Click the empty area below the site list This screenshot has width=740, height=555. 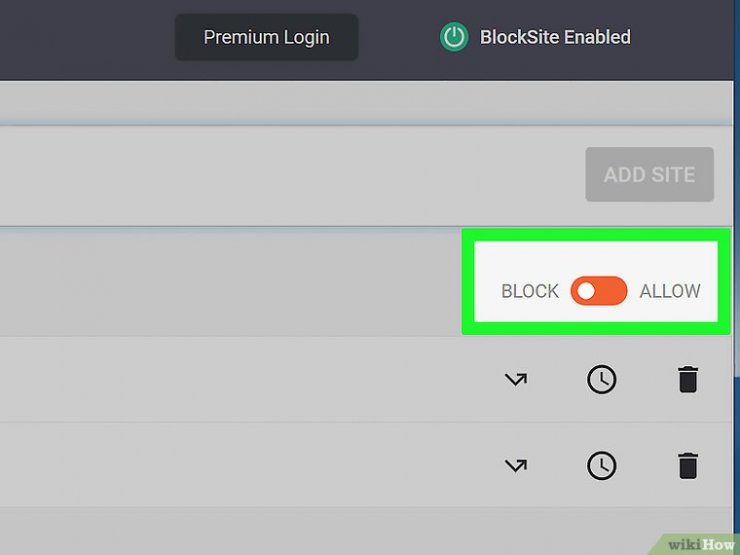(x=330, y=531)
